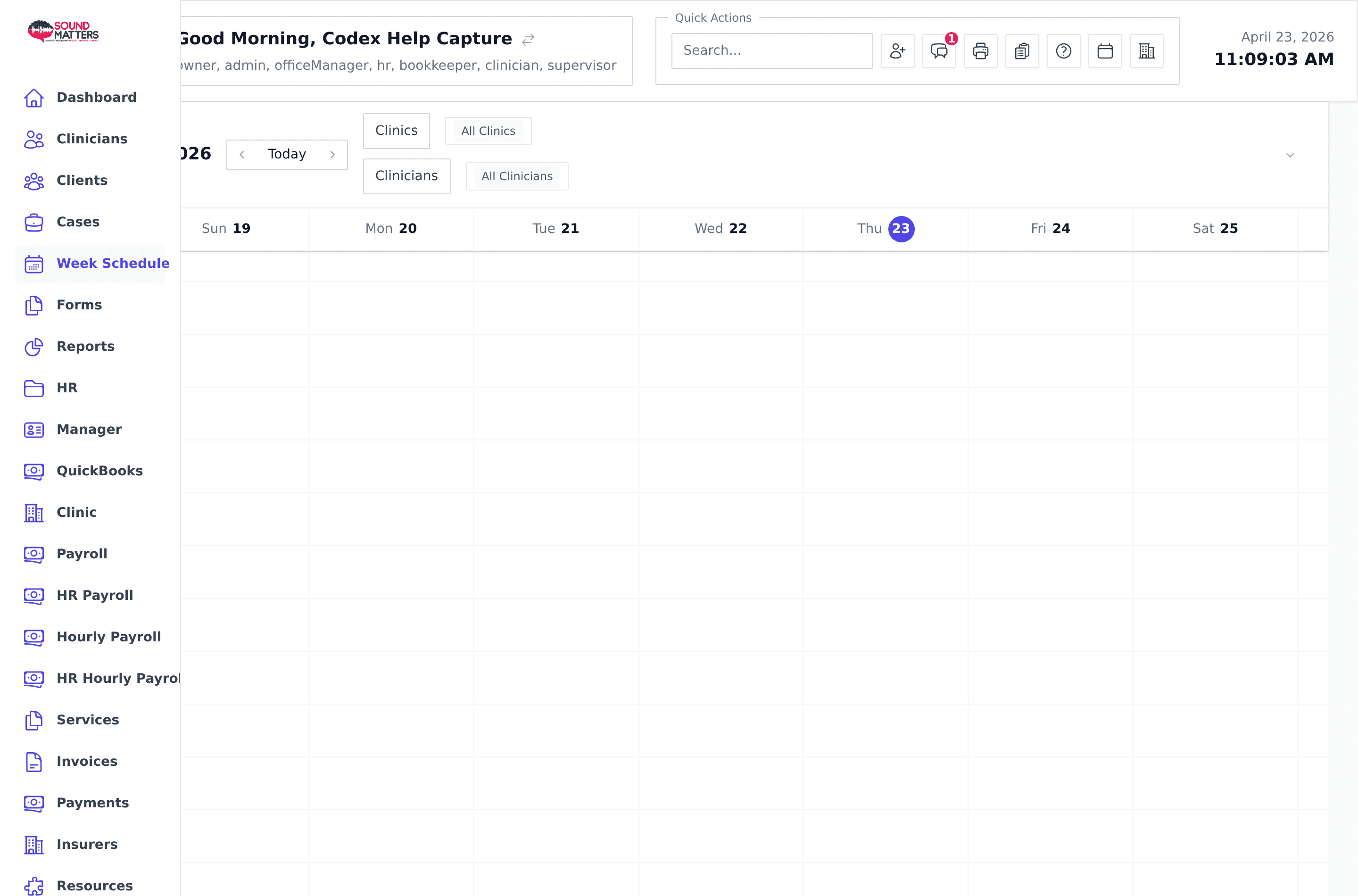Go to previous week with left chevron
1358x896 pixels.
tap(242, 155)
